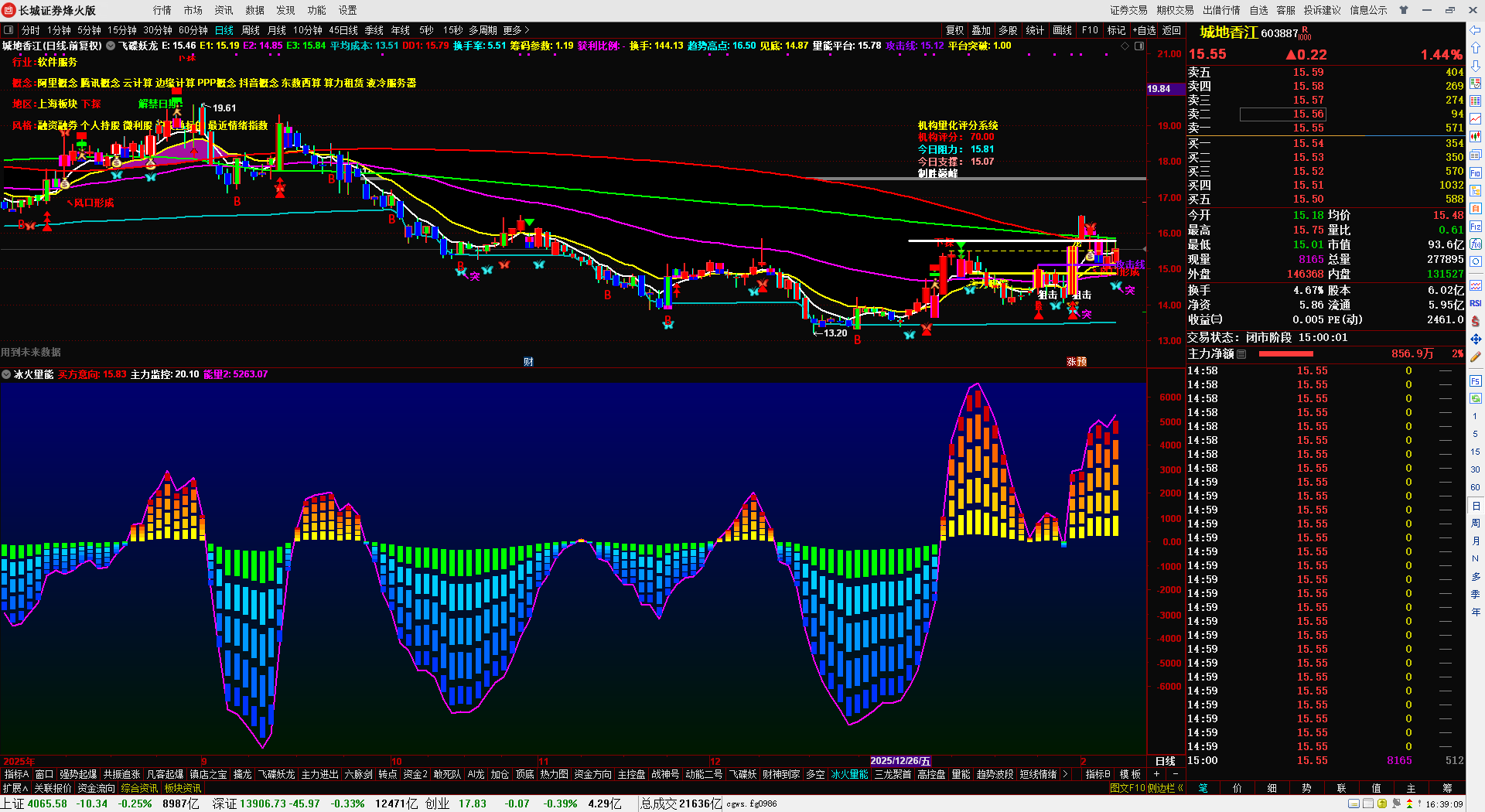Viewport: 1485px width, 812px height.
Task: Click the back arrow icon in right sidebar
Action: coord(1476,30)
